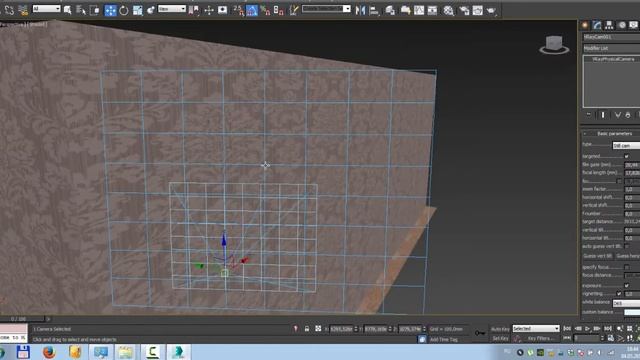Open Firefox from the Windows taskbar
The image size is (640, 360).
[x=49, y=352]
